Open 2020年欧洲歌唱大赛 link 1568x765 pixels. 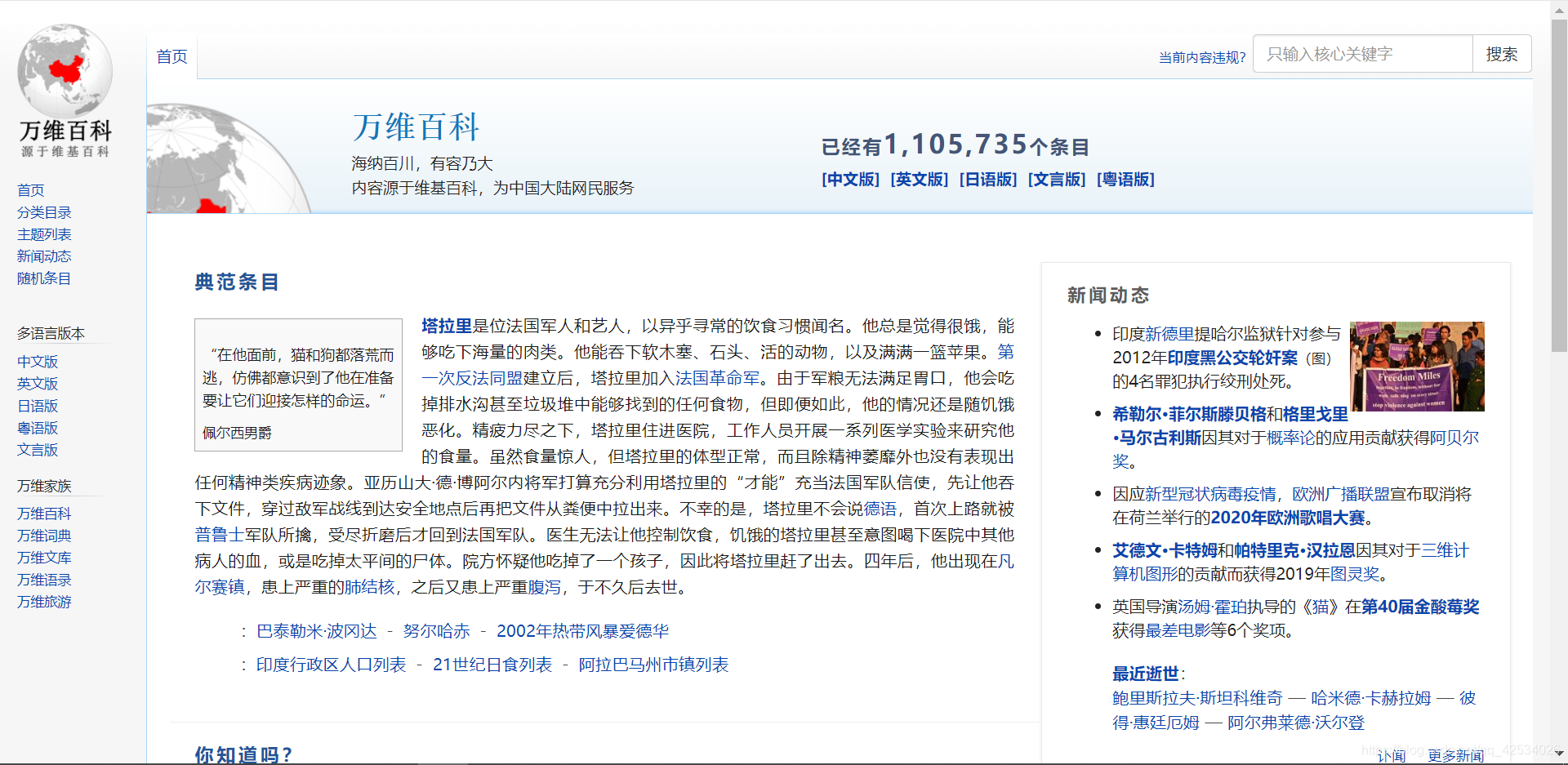pos(1288,518)
